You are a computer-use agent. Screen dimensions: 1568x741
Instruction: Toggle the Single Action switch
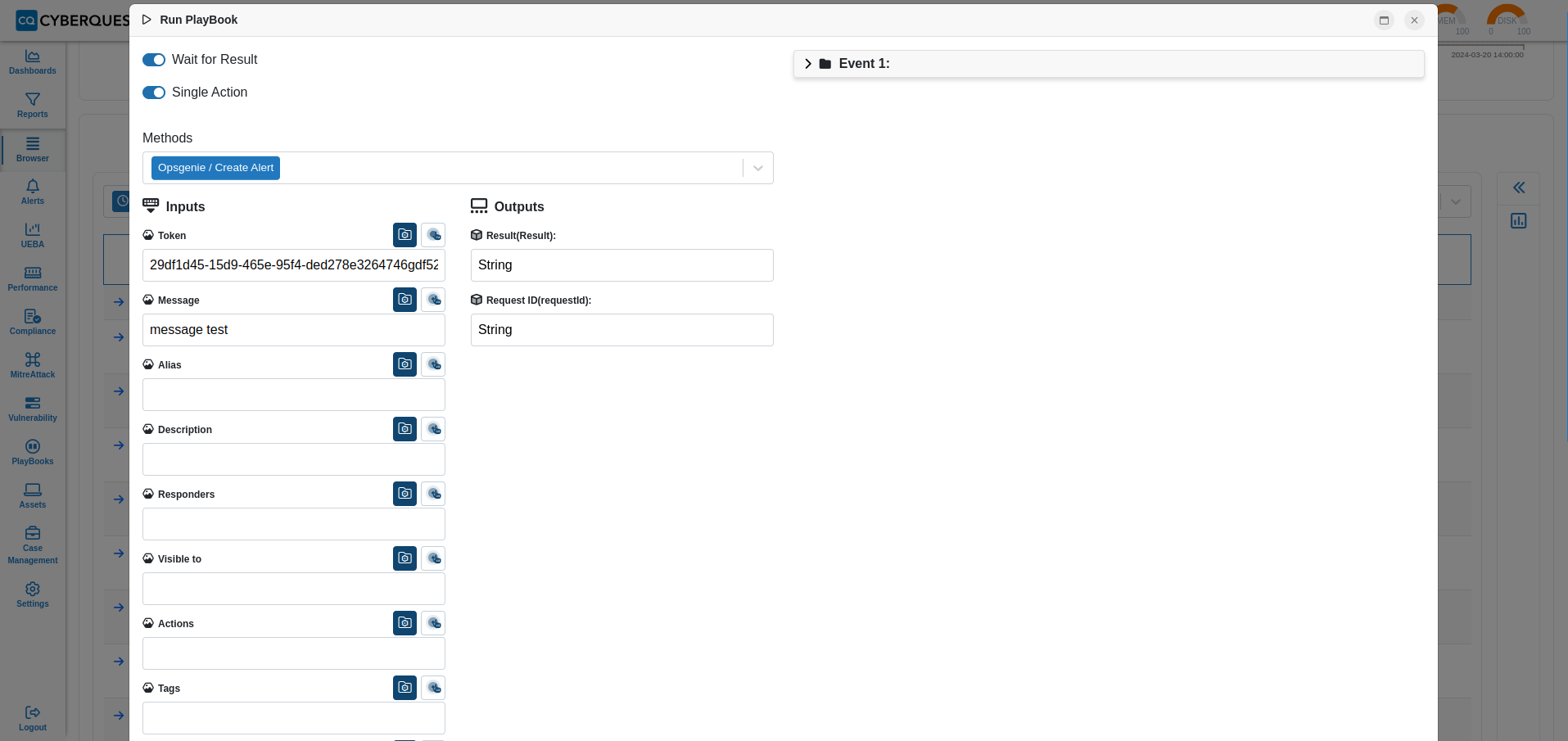point(154,93)
